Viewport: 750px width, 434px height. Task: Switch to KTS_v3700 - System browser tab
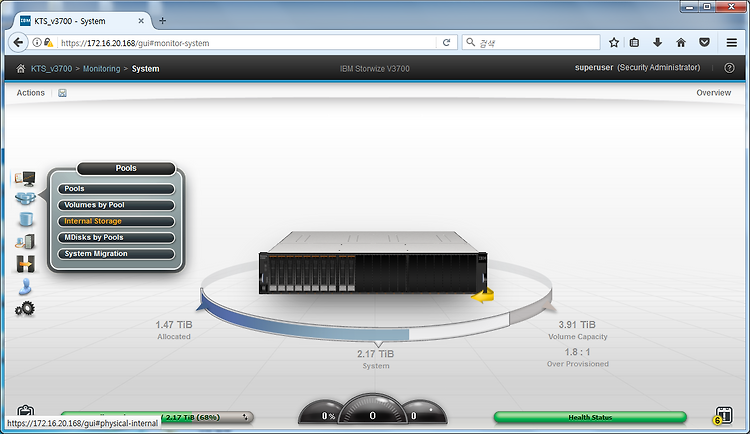tap(82, 21)
